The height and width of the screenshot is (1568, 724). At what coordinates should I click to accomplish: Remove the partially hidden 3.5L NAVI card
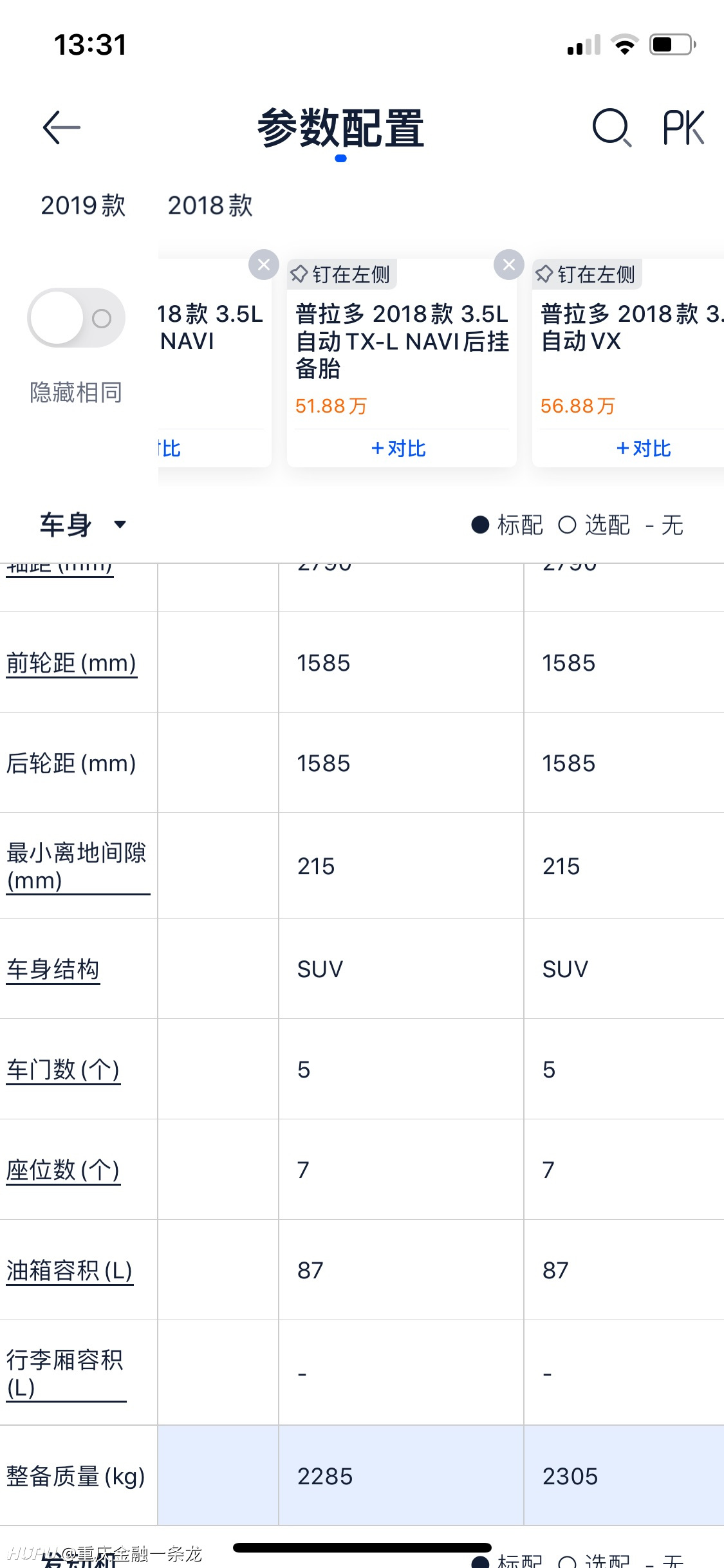coord(264,265)
